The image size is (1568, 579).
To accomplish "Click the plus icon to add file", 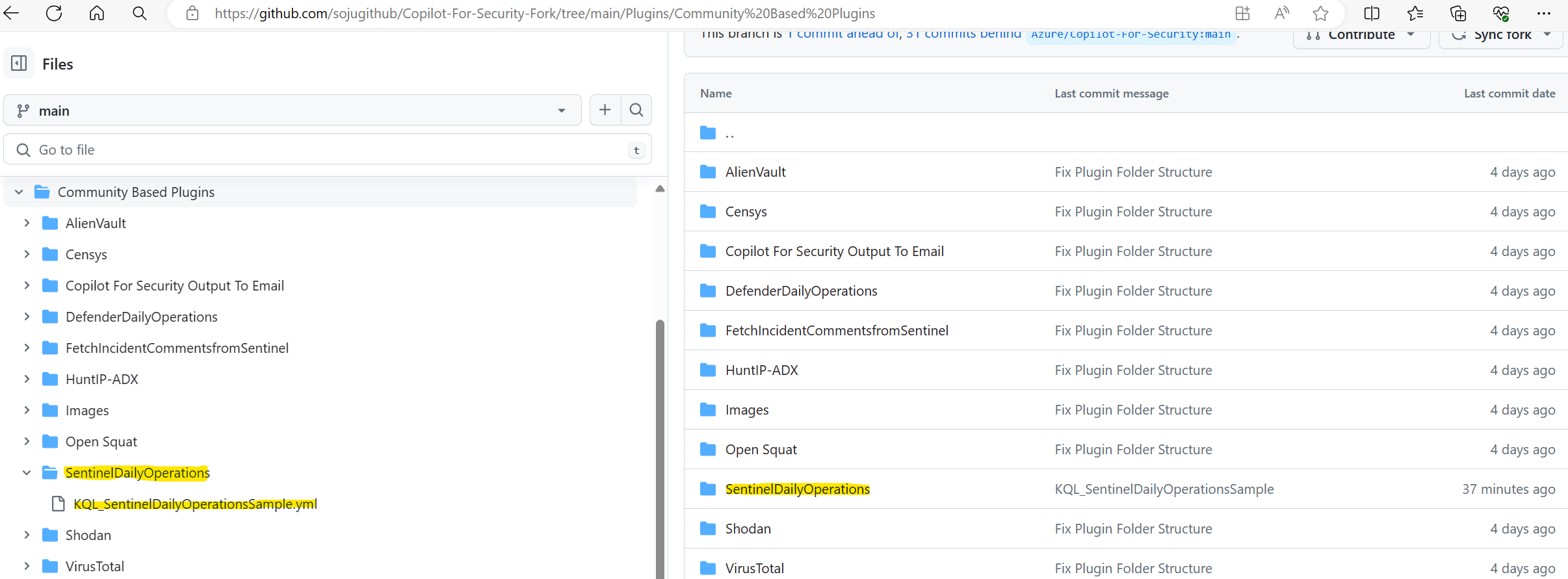I will point(605,110).
